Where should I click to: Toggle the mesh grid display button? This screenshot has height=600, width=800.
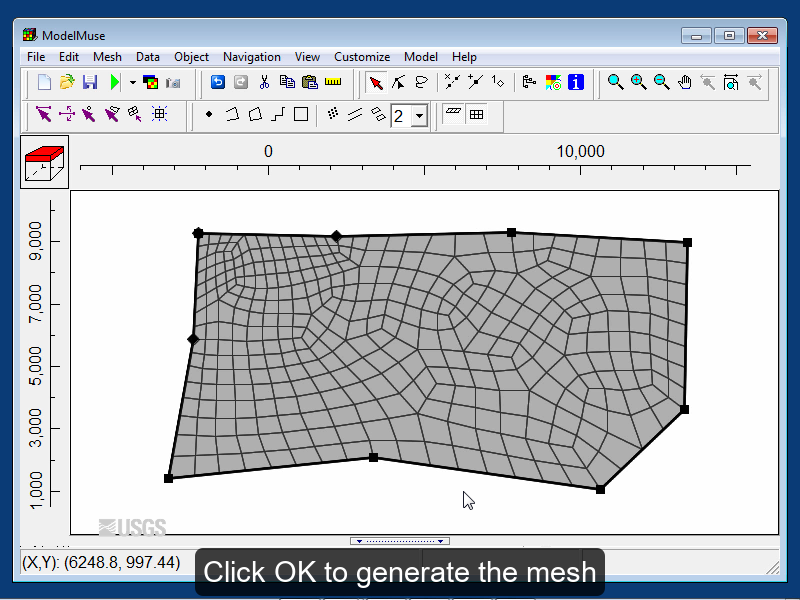pos(475,114)
